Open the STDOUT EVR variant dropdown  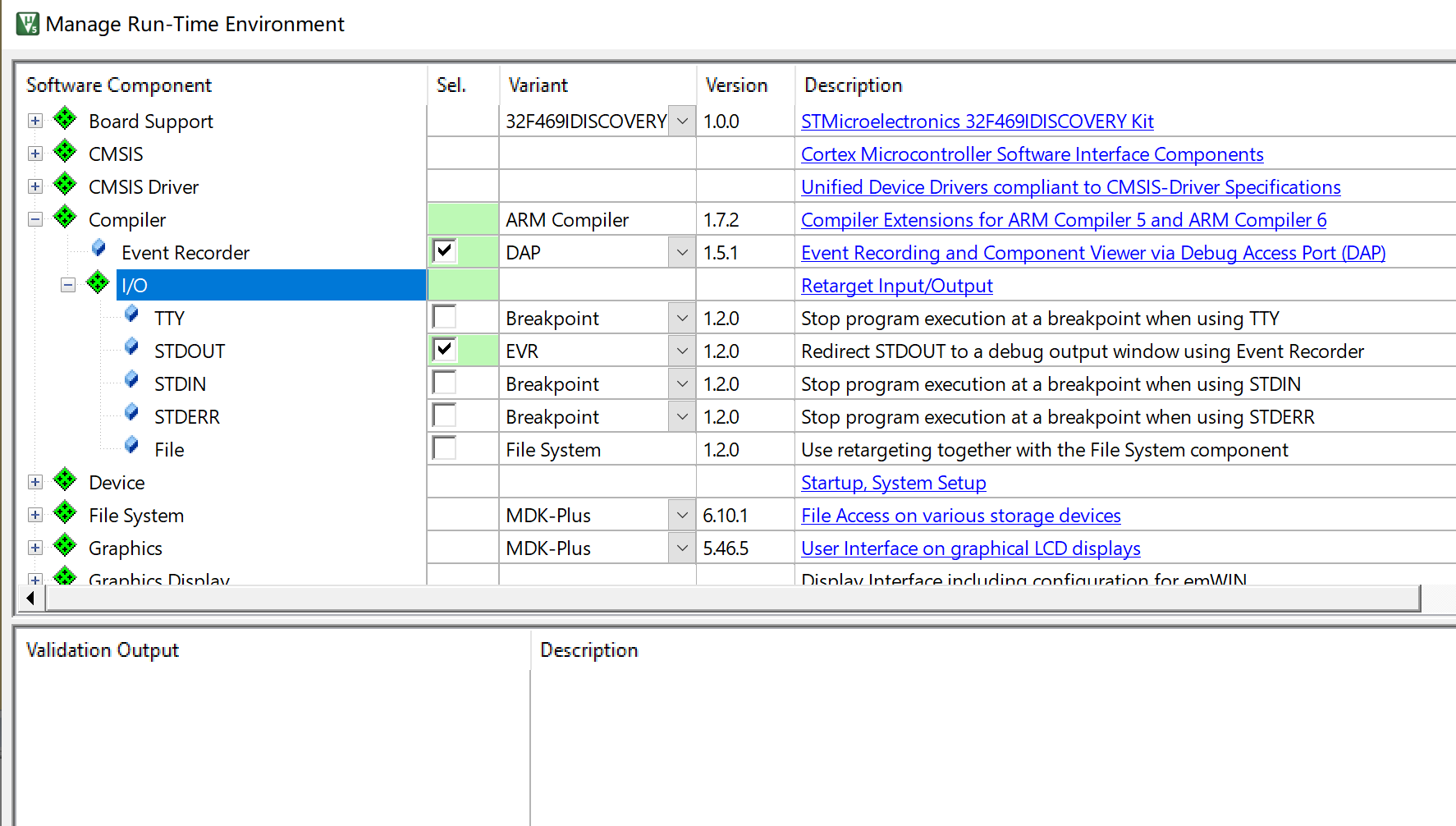point(682,351)
